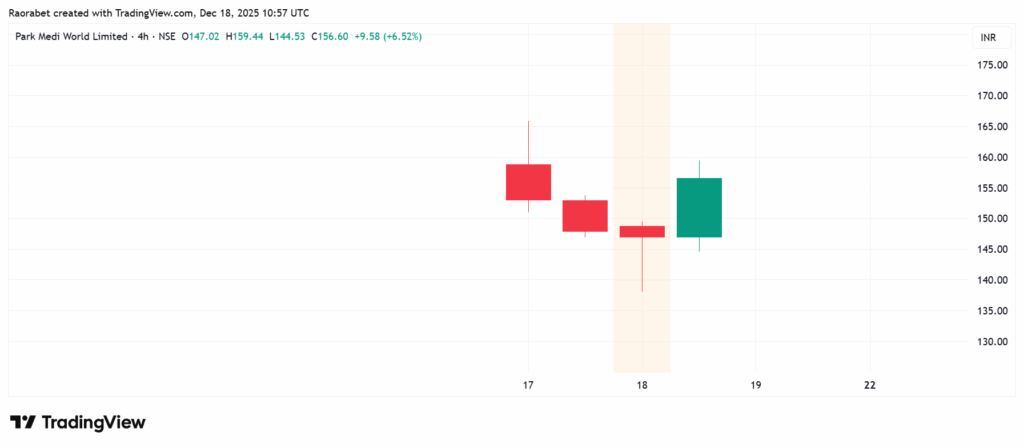The width and height of the screenshot is (1024, 448).
Task: Click the open value O147.02
Action: [201, 37]
